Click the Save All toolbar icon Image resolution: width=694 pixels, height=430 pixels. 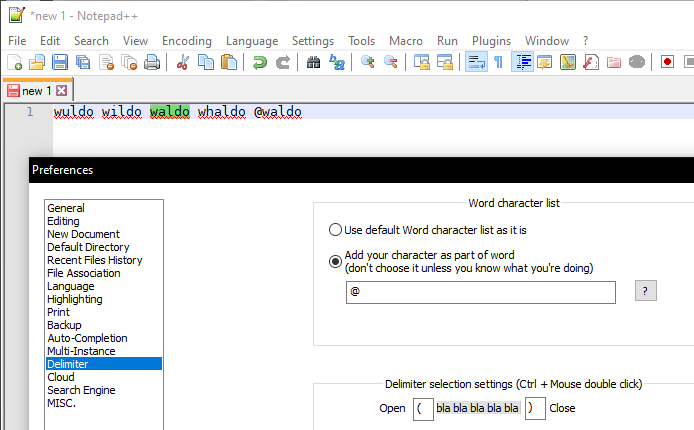click(83, 62)
